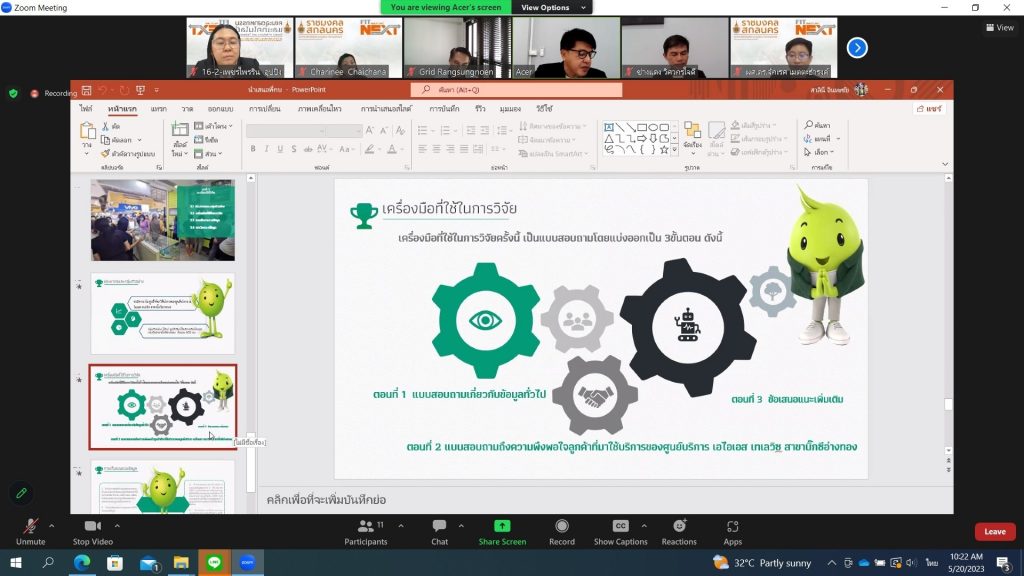The height and width of the screenshot is (576, 1024).
Task: Click the red Leave button
Action: pyautogui.click(x=994, y=532)
